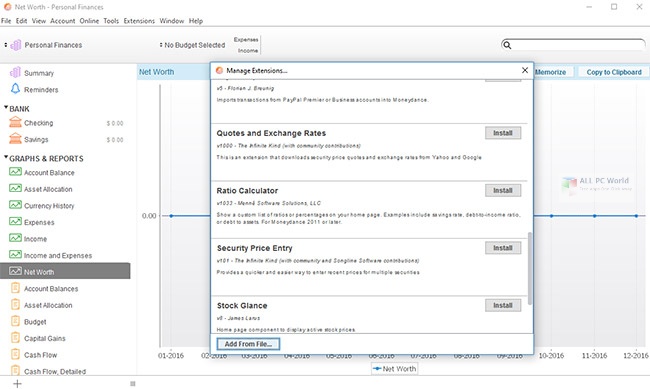Image resolution: width=650 pixels, height=389 pixels.
Task: Install the Stock Glance extension
Action: [x=503, y=305]
